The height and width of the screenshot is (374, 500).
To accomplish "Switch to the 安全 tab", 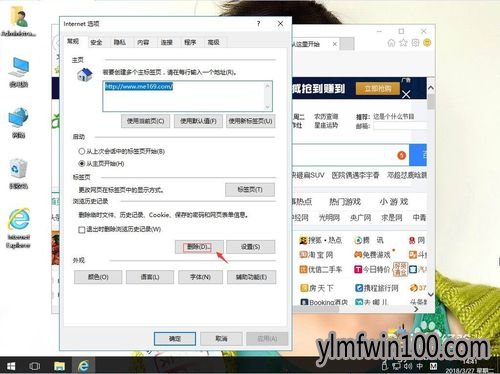I will [96, 42].
